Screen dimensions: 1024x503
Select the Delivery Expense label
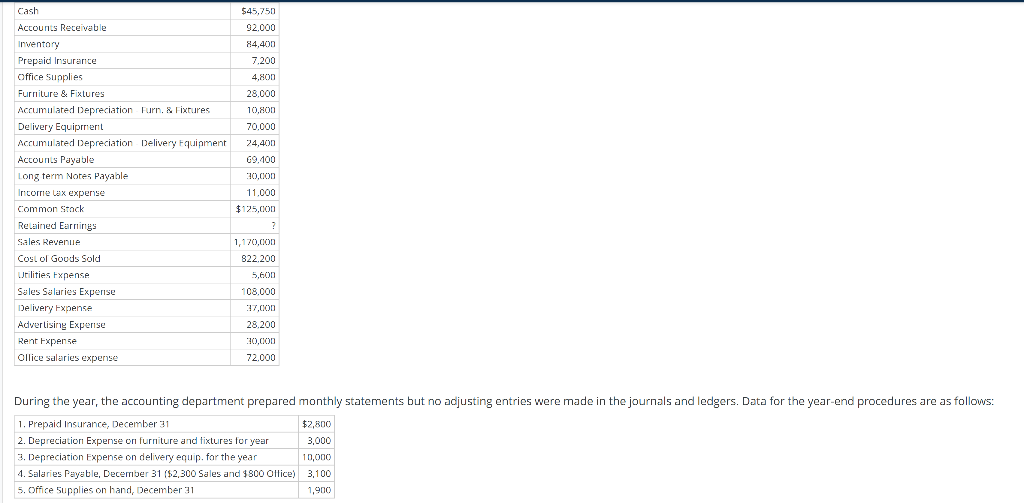point(55,308)
